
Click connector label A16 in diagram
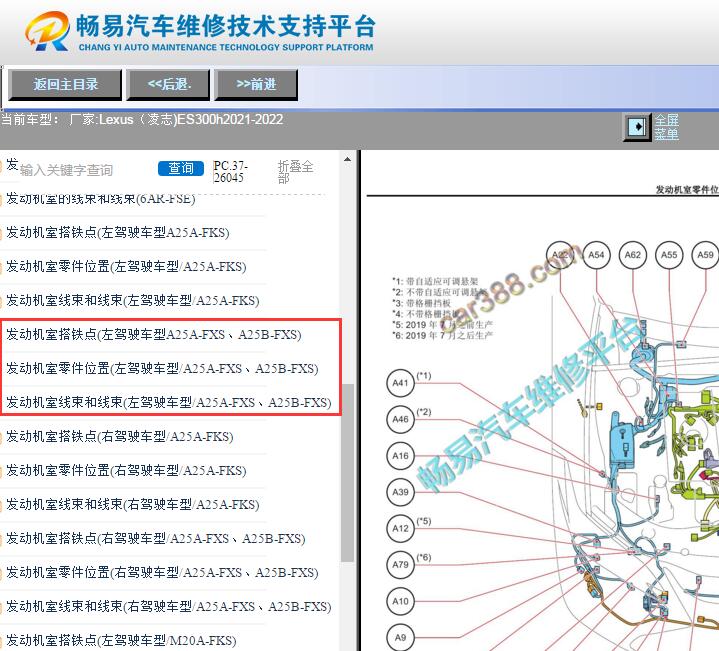pyautogui.click(x=400, y=456)
